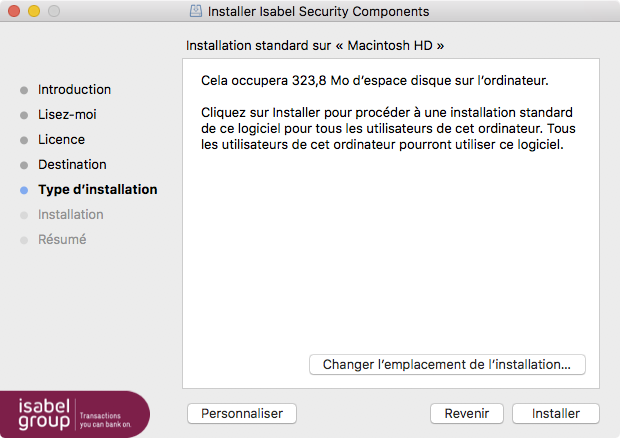Click the blue bullet beside Type d'installation

point(24,190)
